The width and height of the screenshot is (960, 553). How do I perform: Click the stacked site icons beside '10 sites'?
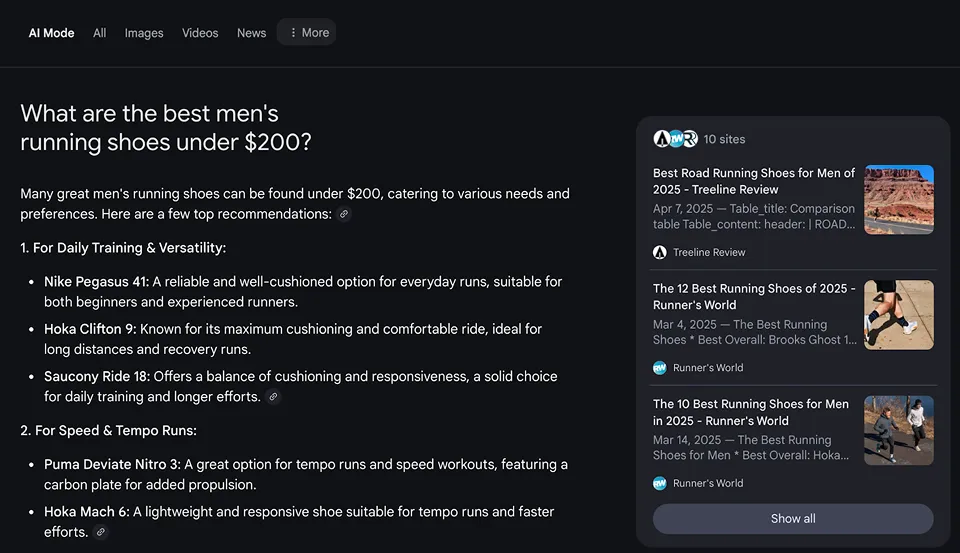click(675, 139)
